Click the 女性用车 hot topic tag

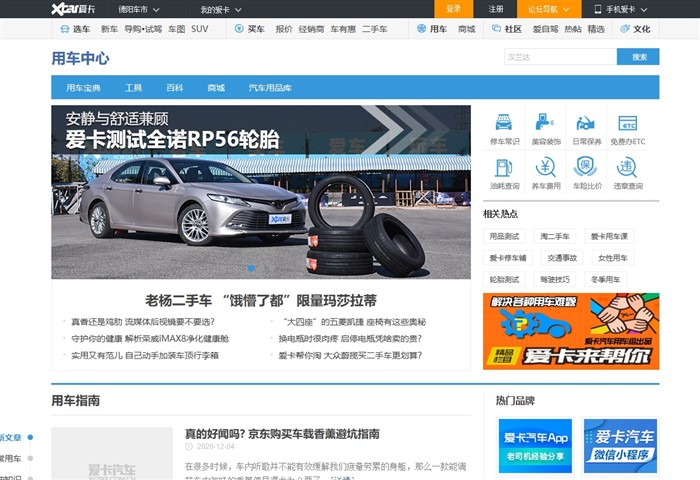pos(613,258)
